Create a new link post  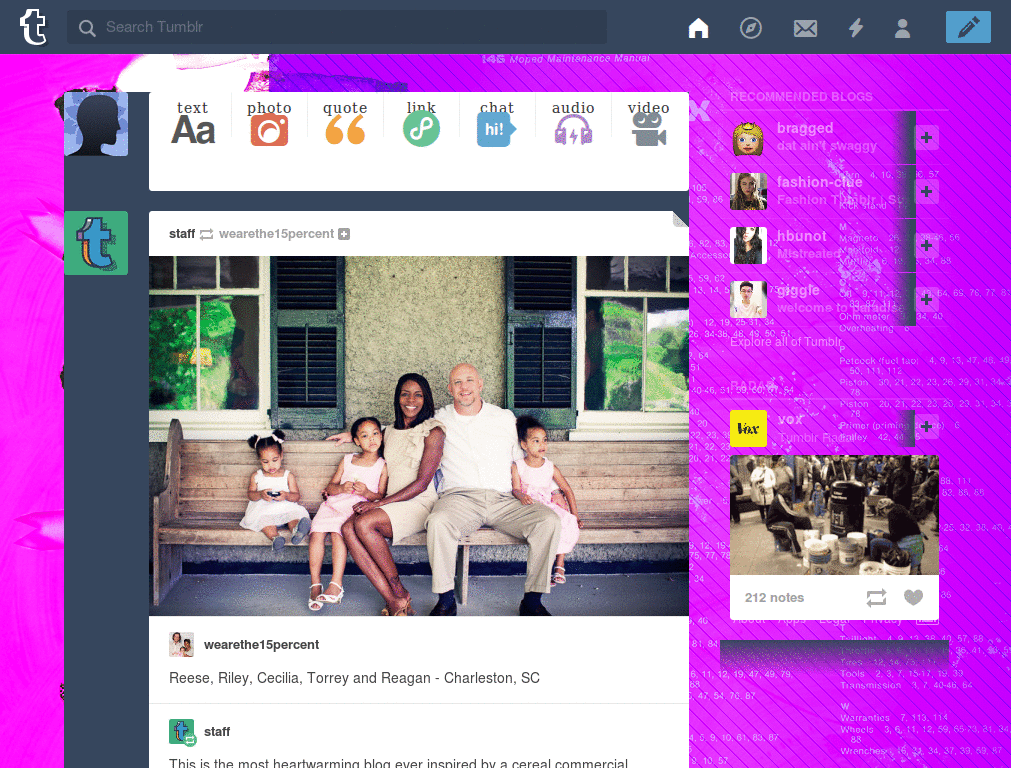(421, 123)
